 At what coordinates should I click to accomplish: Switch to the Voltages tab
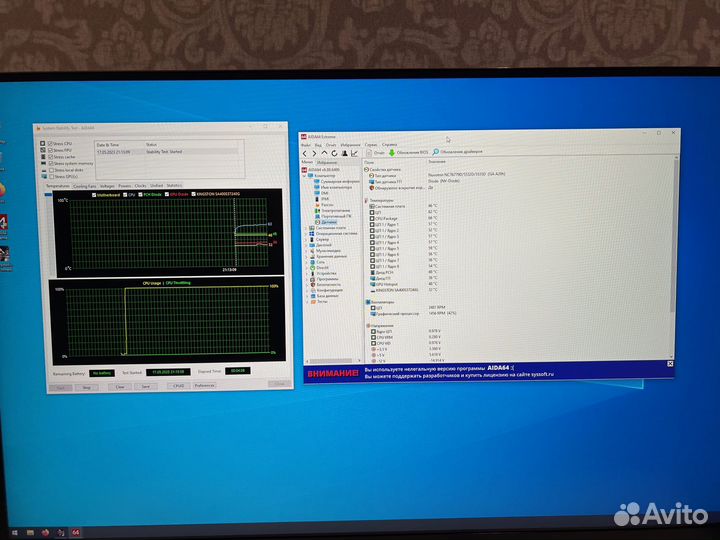107,186
